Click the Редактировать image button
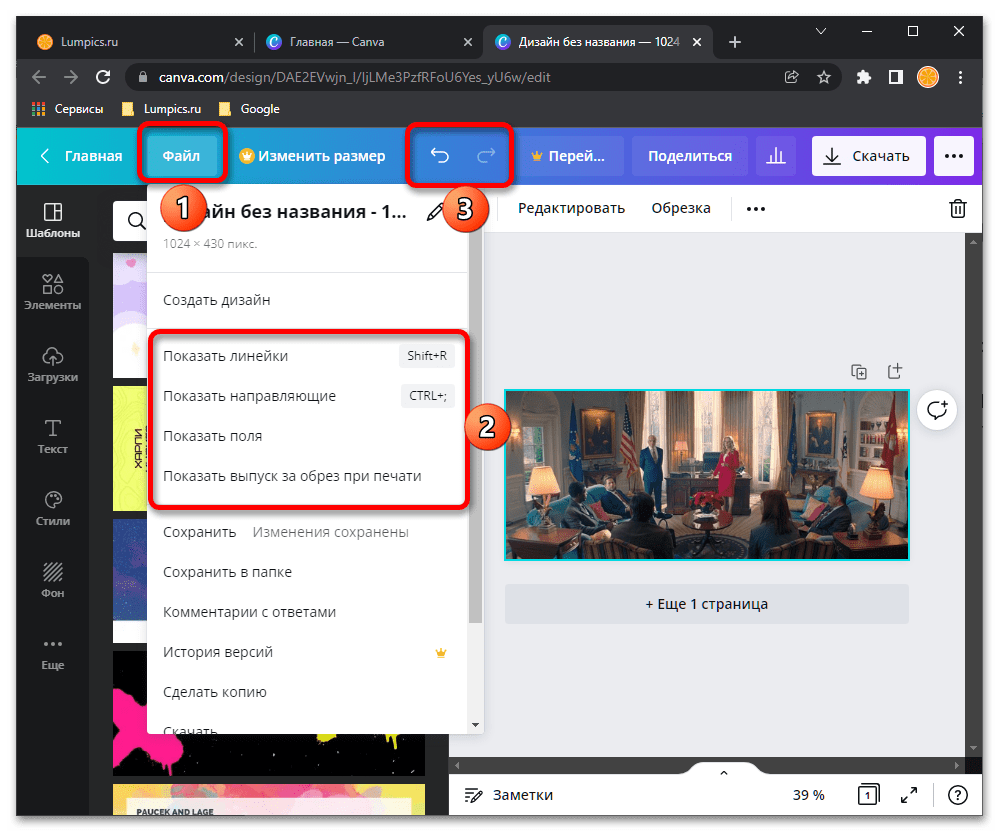 [571, 208]
